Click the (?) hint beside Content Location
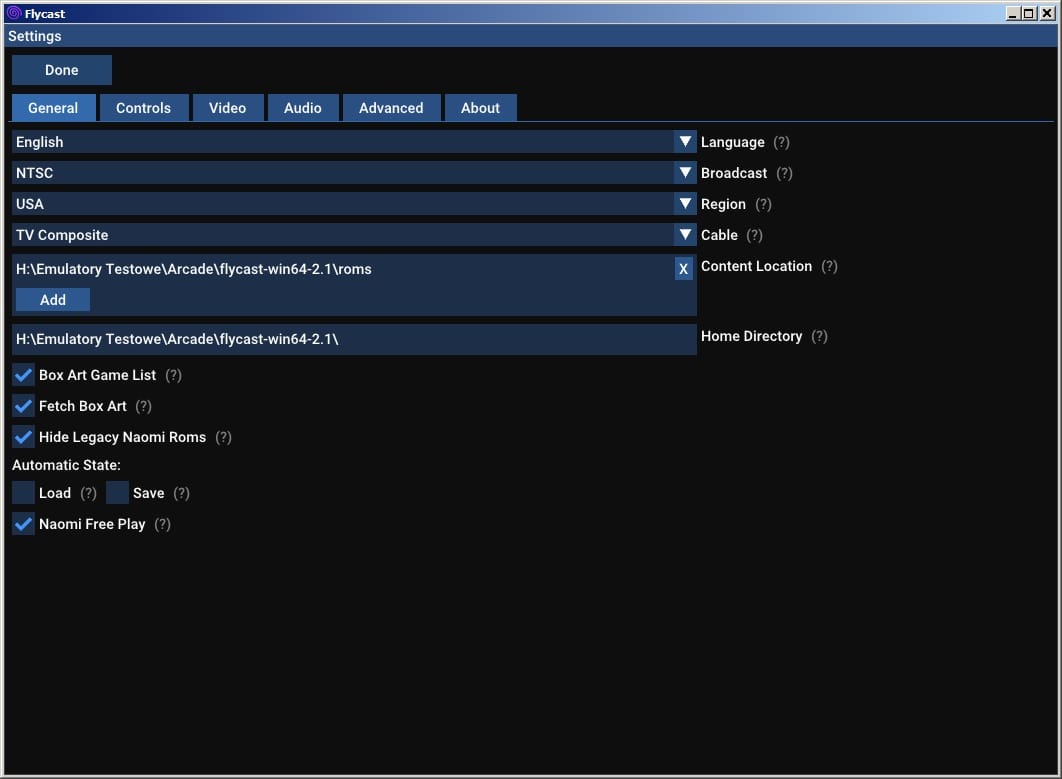This screenshot has height=779, width=1062. pyautogui.click(x=829, y=267)
